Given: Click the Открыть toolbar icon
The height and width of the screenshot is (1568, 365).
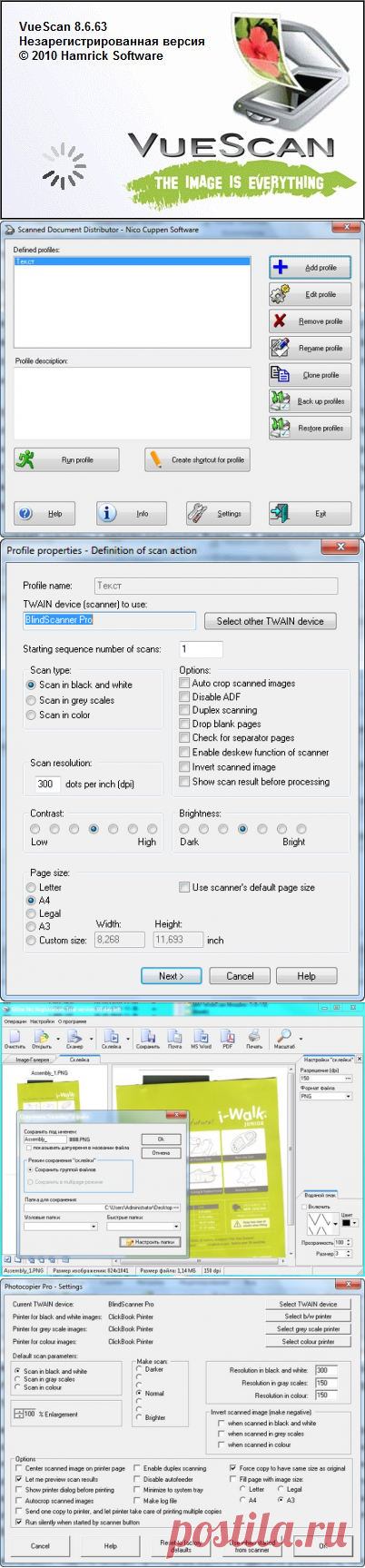Looking at the screenshot, I should click(42, 1039).
